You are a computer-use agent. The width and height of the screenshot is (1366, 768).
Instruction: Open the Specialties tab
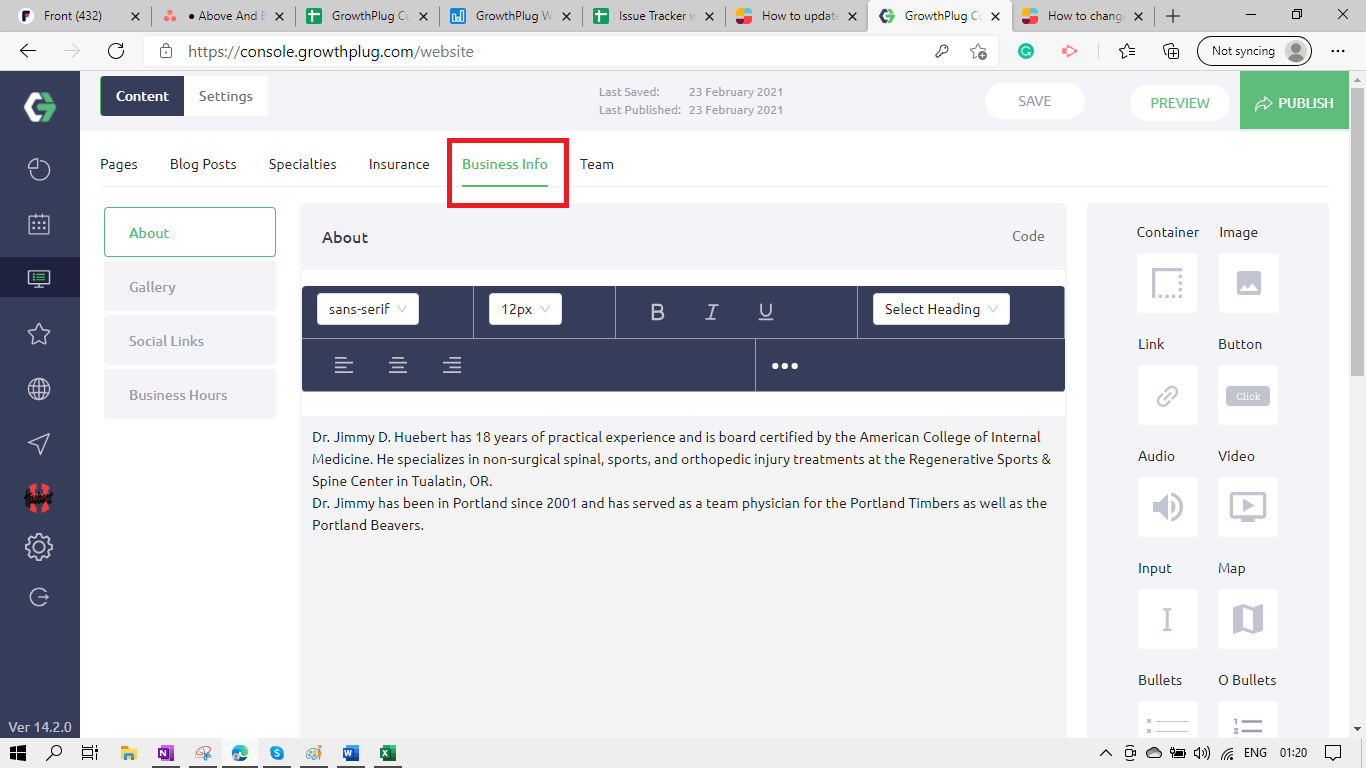click(x=303, y=164)
